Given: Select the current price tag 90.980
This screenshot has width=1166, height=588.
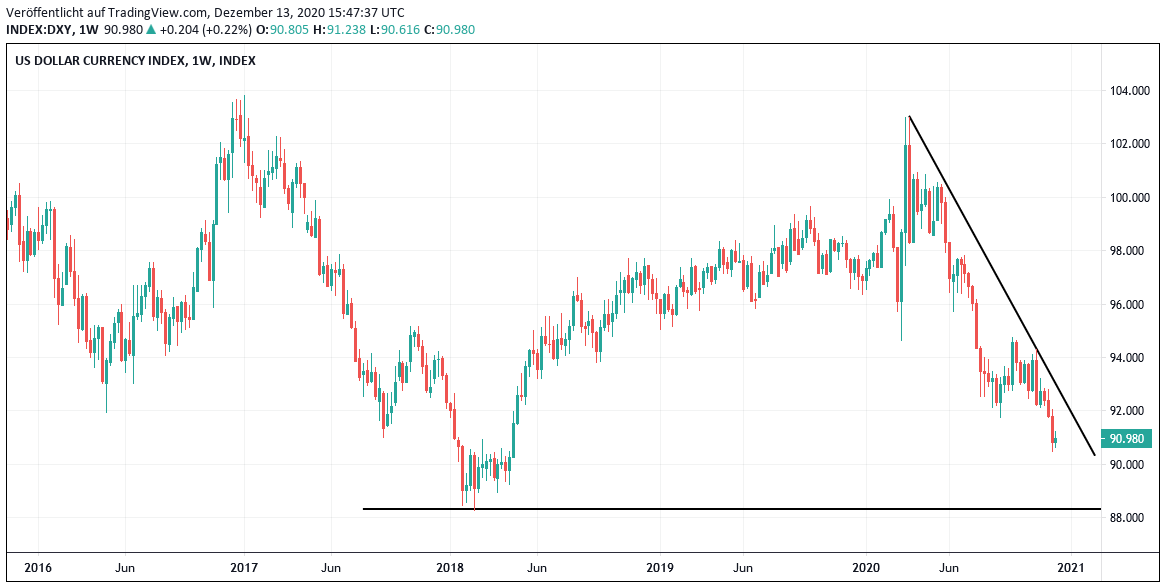Looking at the screenshot, I should tap(1127, 438).
